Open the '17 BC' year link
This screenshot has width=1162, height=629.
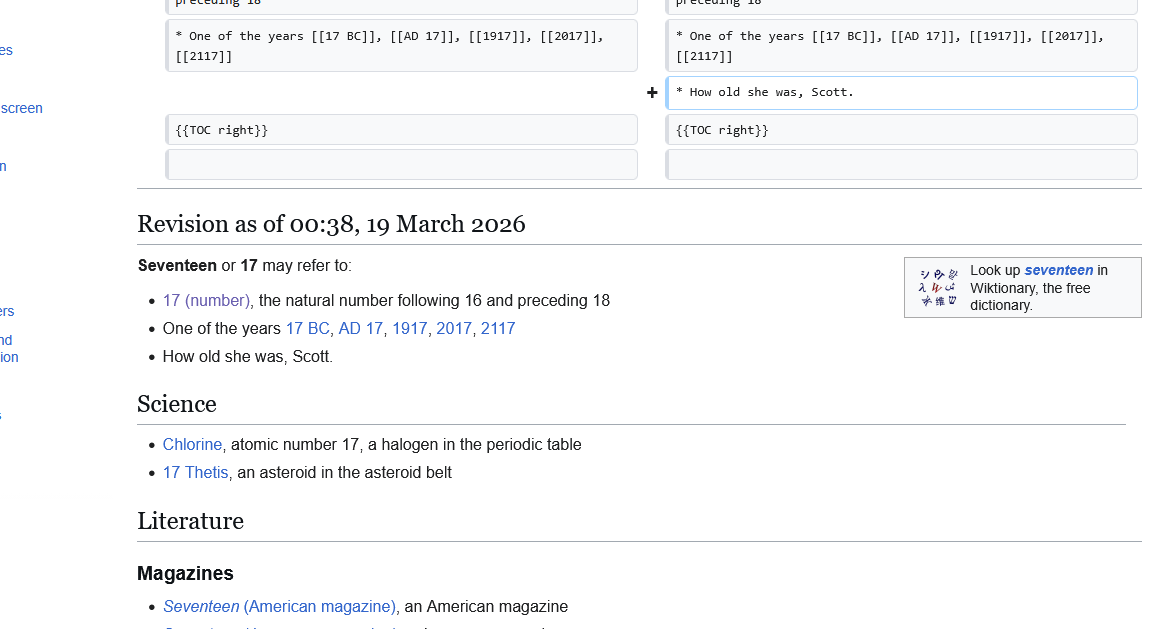[308, 329]
